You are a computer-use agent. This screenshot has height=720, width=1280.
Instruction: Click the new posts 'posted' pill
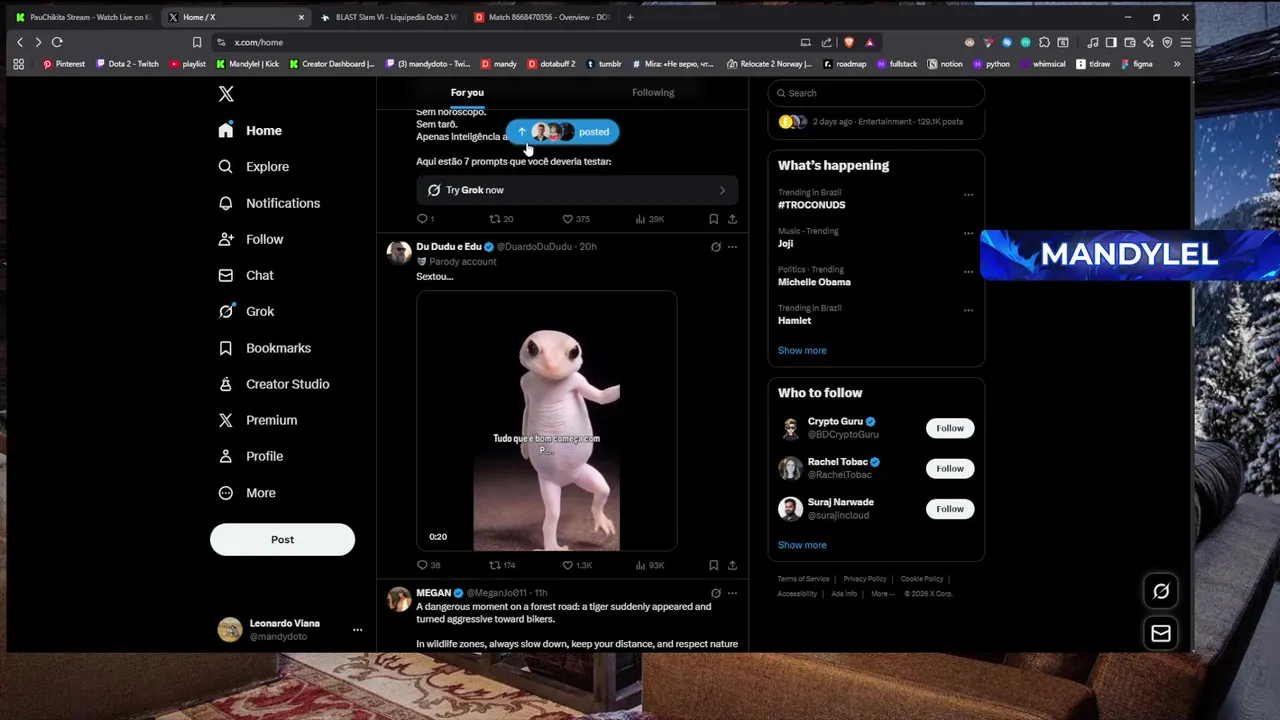562,132
